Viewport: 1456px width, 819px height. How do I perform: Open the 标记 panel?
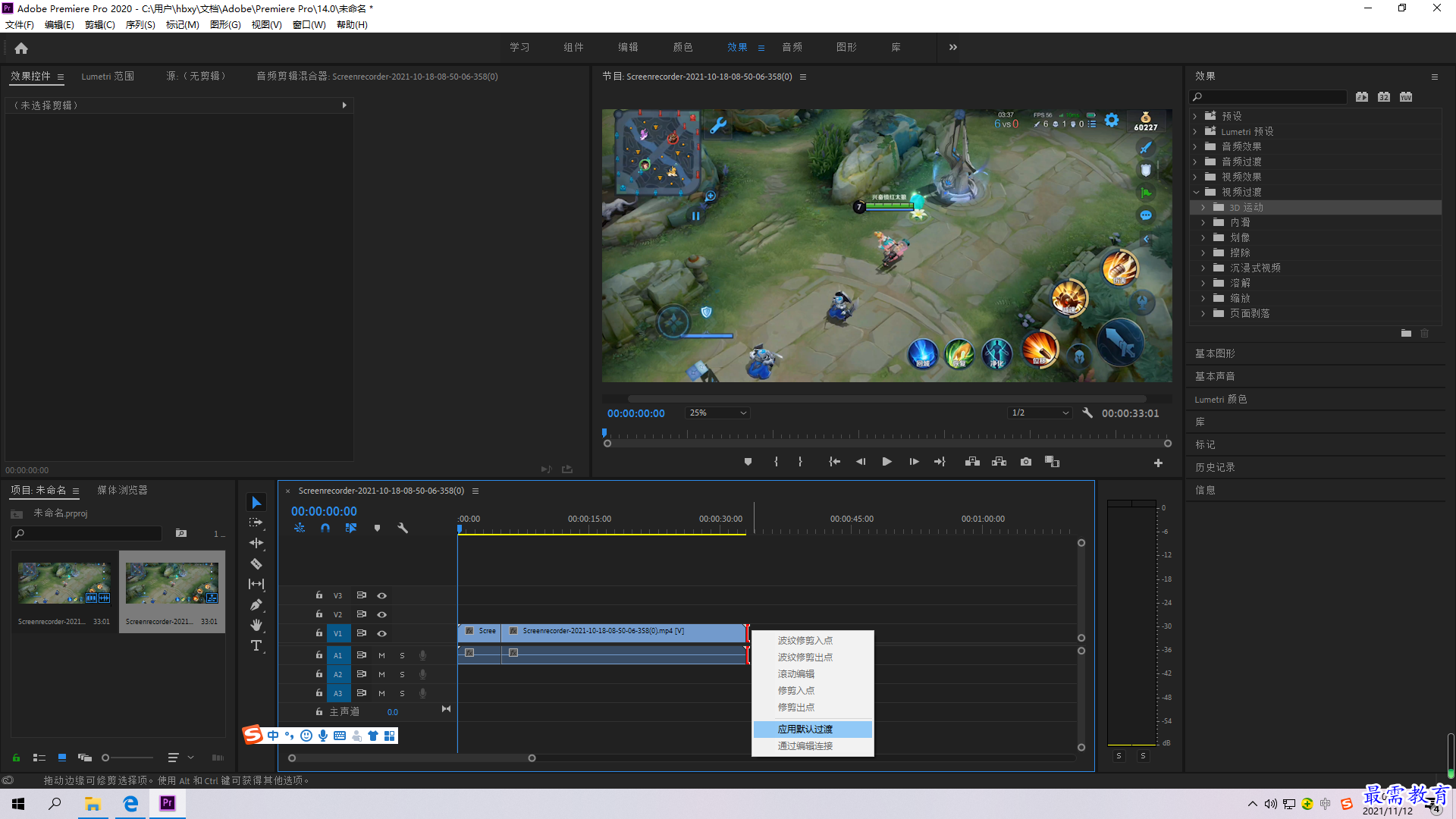coord(1205,445)
